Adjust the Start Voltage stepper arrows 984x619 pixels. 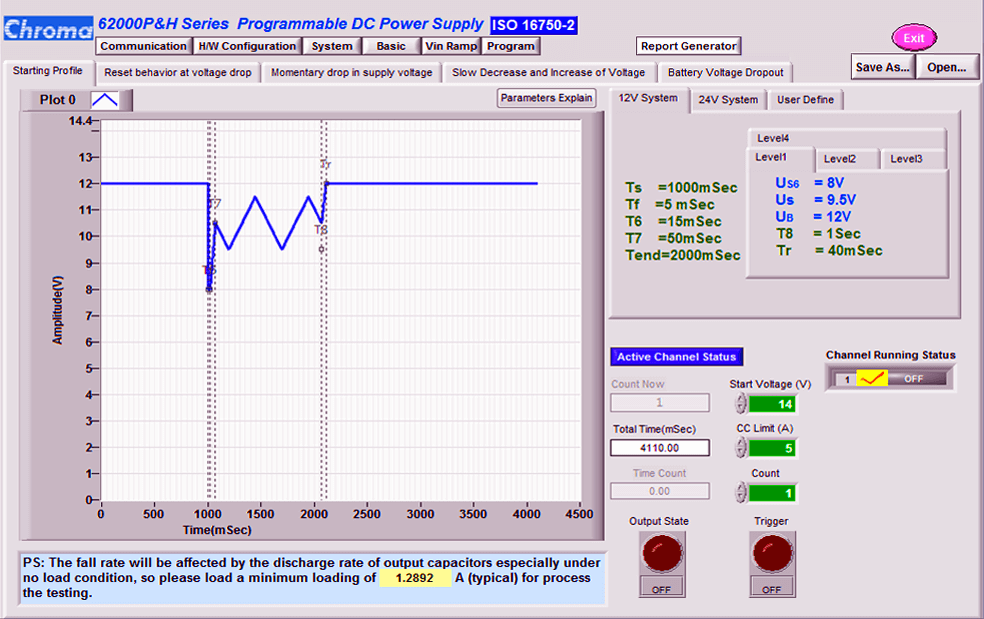click(741, 403)
